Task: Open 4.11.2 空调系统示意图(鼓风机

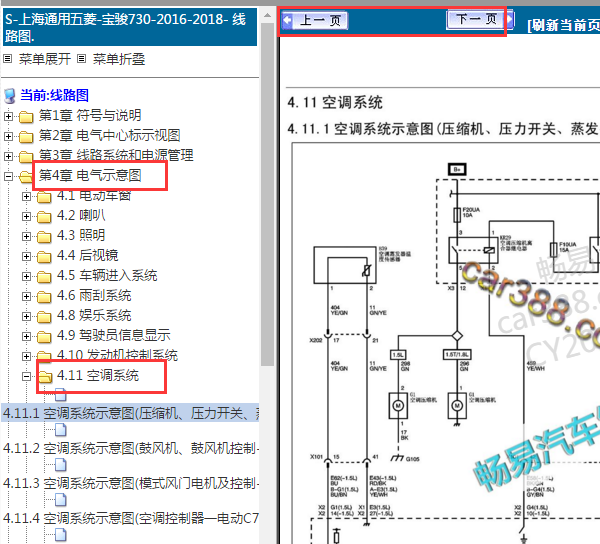Action: coord(130,448)
